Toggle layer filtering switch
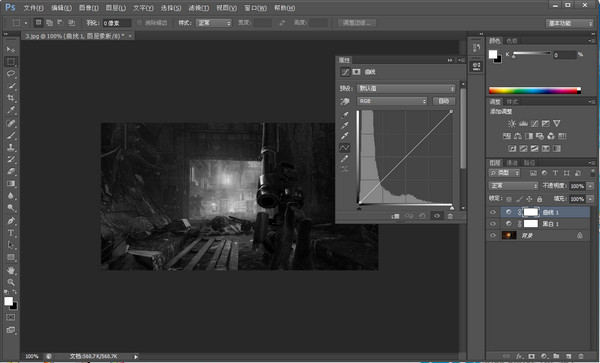600x363 pixels. 593,173
